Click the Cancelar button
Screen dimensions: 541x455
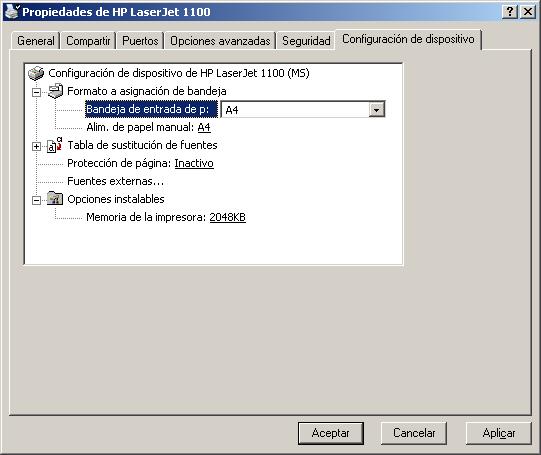(x=414, y=433)
